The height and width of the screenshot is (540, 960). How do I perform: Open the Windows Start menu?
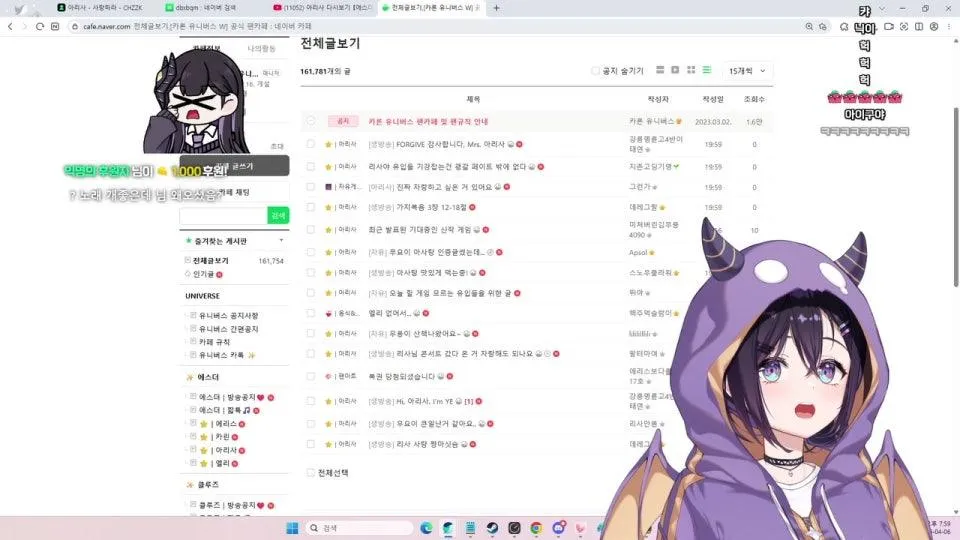coord(292,528)
